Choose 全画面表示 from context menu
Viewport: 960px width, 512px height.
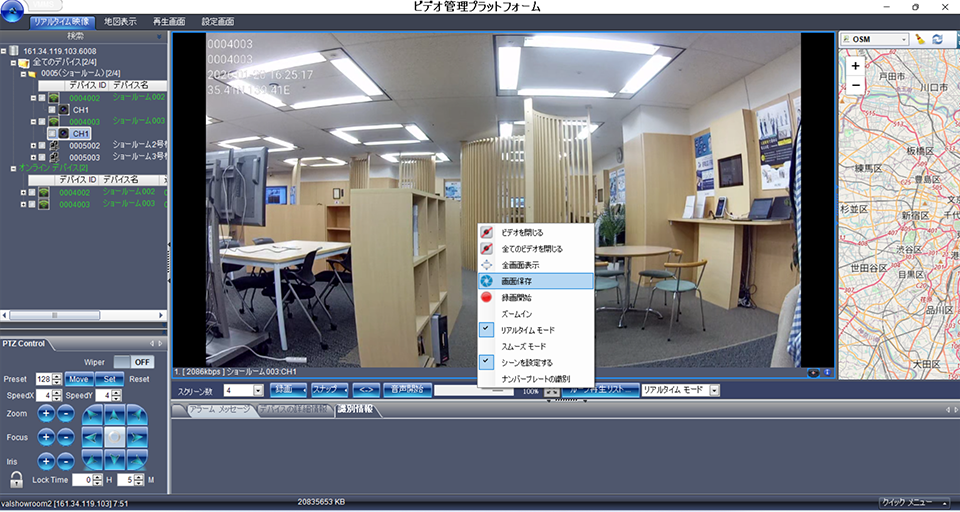[536, 265]
